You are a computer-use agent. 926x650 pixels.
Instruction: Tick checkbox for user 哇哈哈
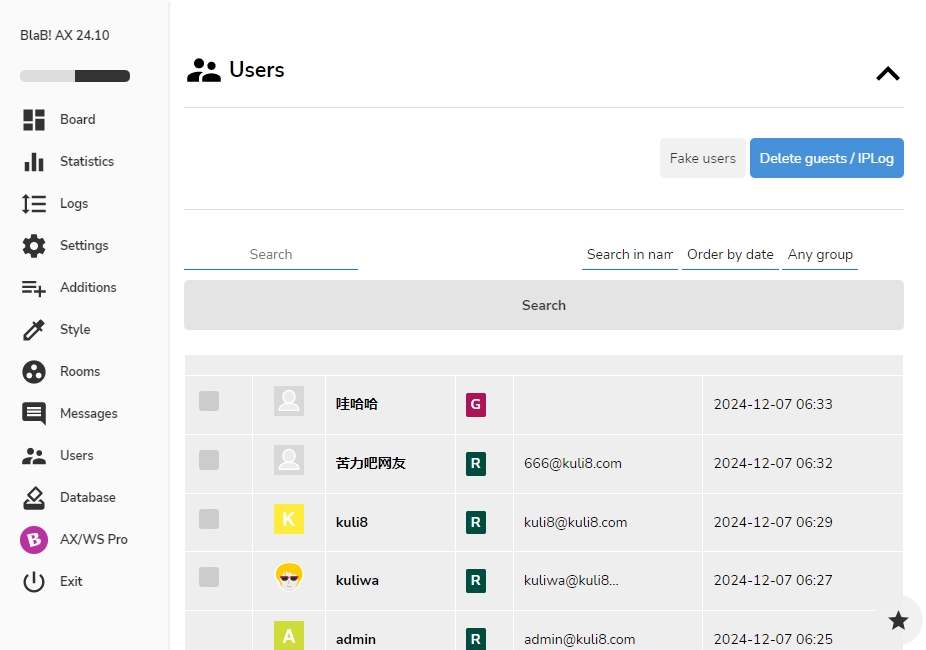coord(209,402)
